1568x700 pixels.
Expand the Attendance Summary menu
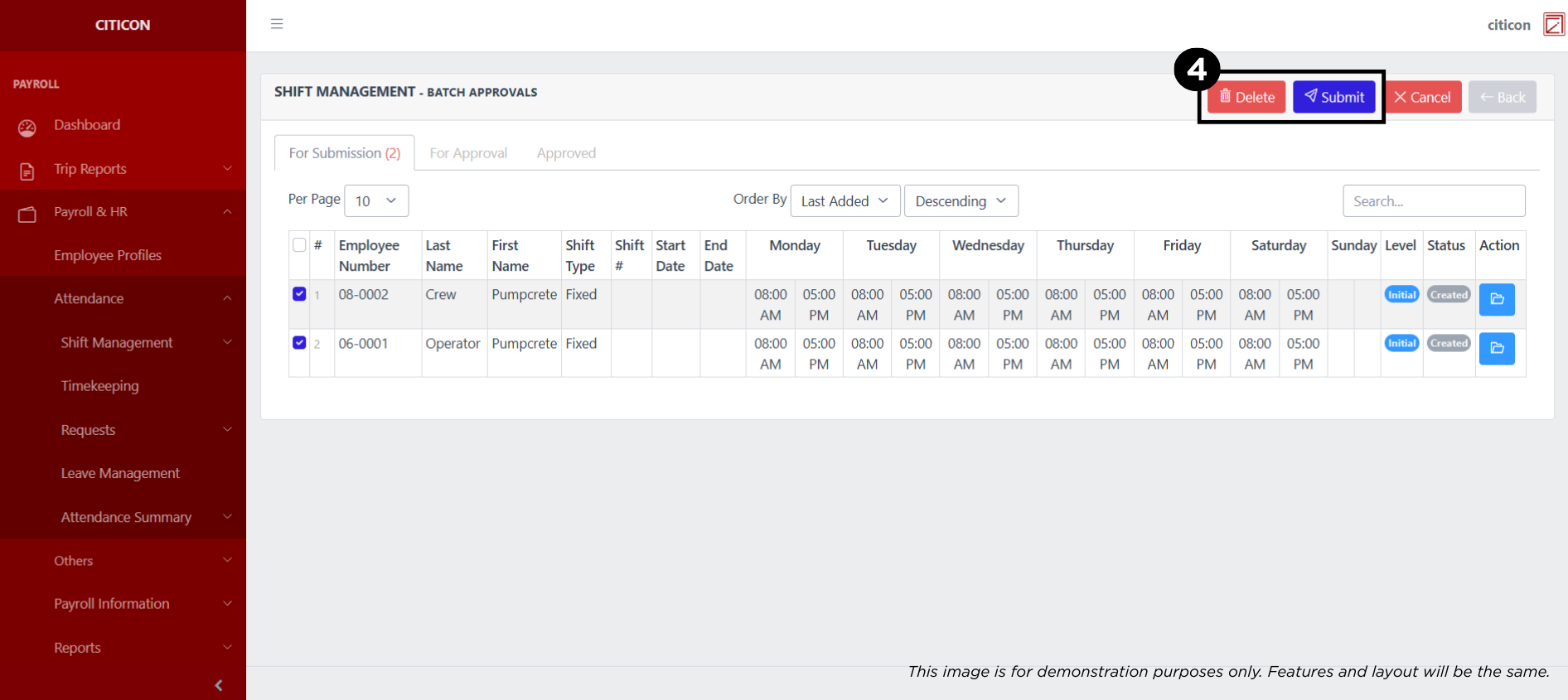tap(126, 517)
